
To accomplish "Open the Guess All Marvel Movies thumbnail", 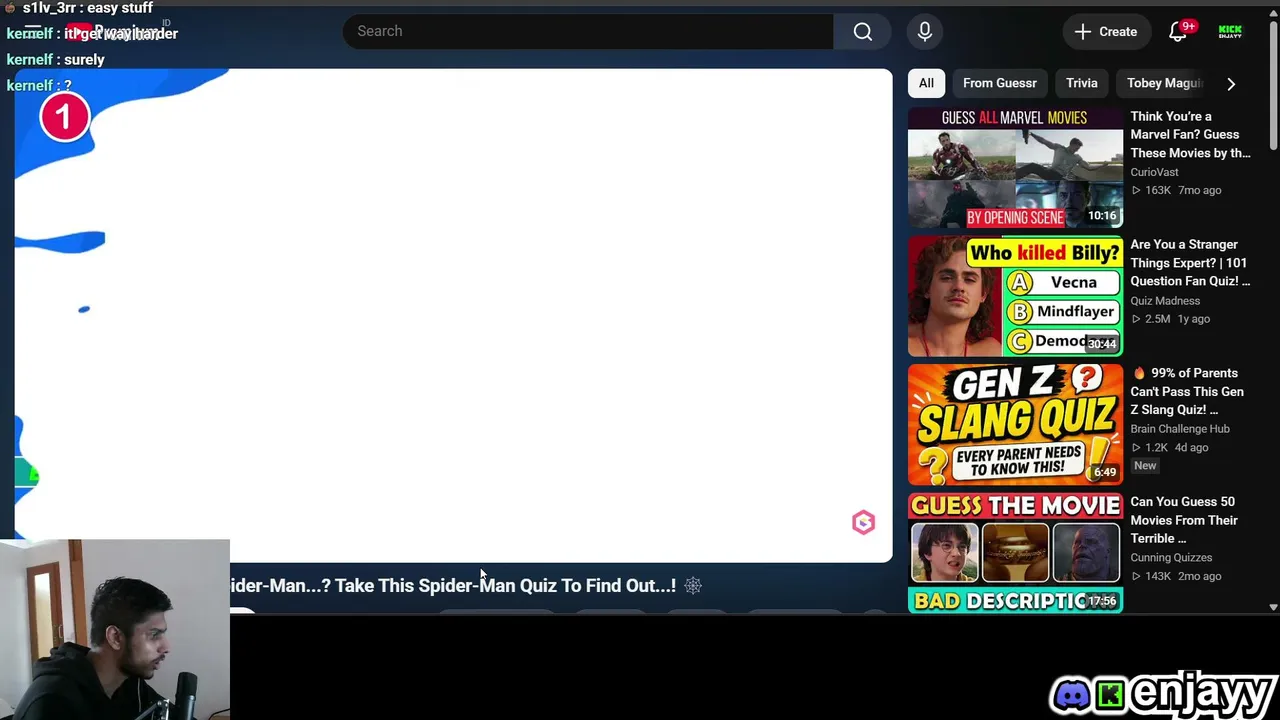I will [x=1015, y=168].
